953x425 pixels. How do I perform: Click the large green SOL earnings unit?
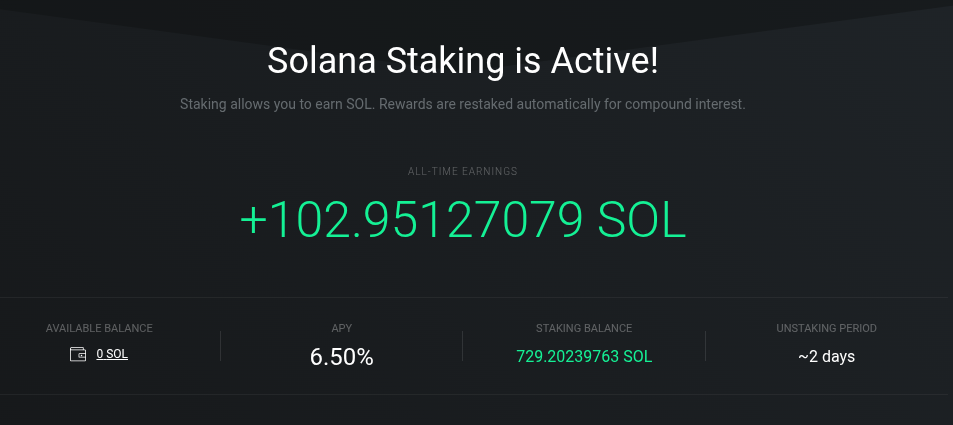pyautogui.click(x=642, y=219)
